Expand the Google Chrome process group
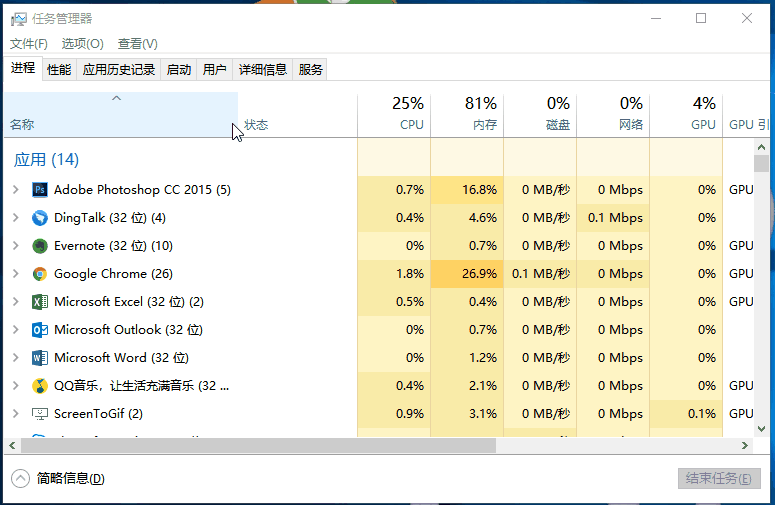Image resolution: width=775 pixels, height=505 pixels. (x=16, y=274)
